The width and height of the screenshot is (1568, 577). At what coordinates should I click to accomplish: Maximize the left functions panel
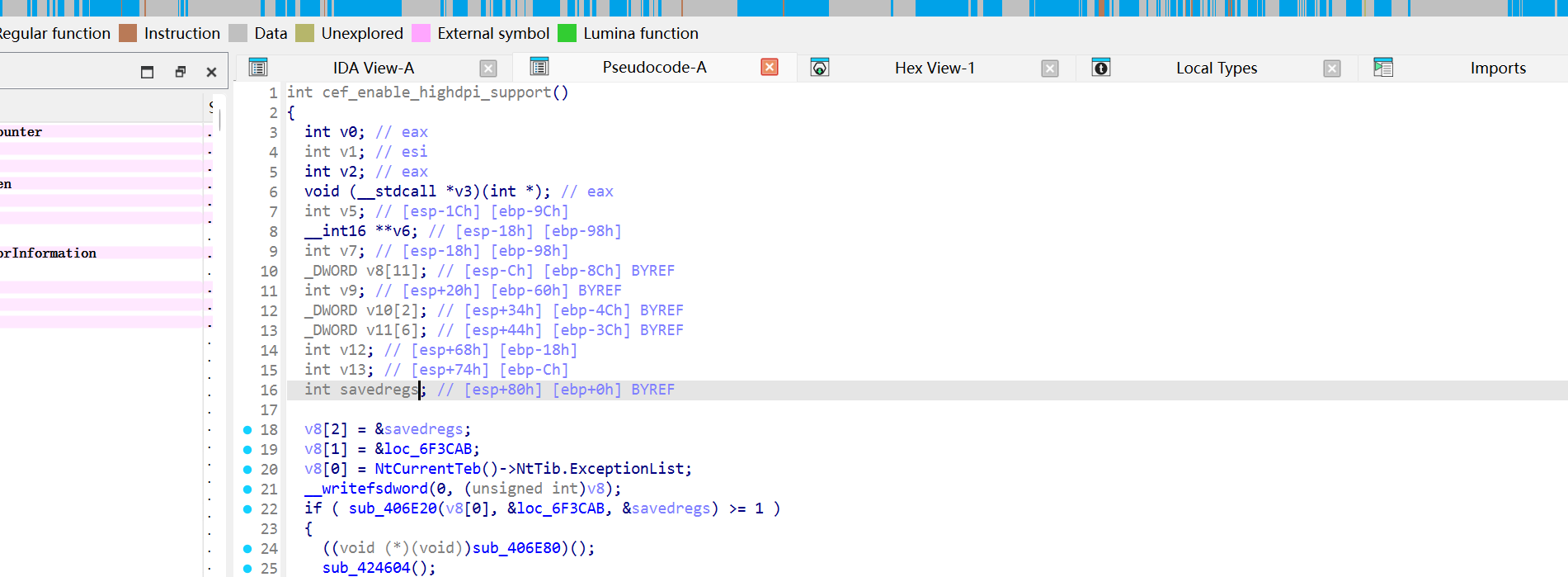coord(147,72)
